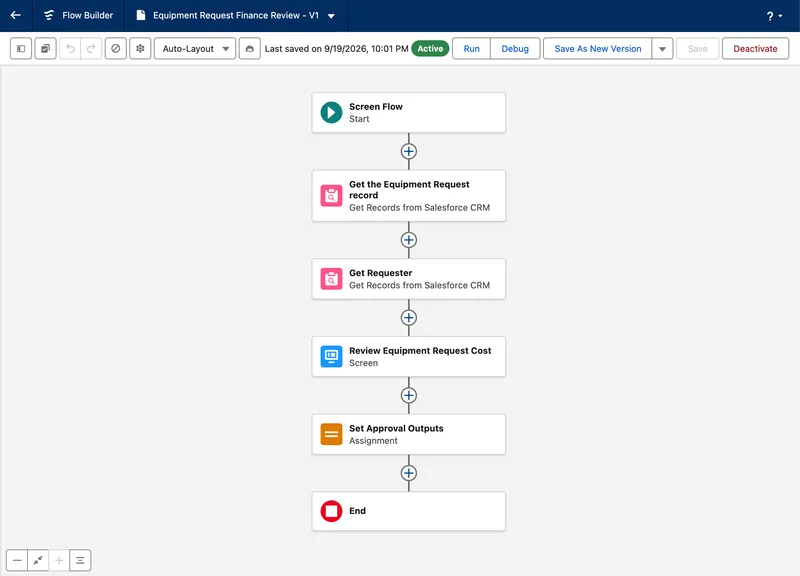Click the icon right of Auto-Layout
This screenshot has height=576, width=800.
coord(249,48)
